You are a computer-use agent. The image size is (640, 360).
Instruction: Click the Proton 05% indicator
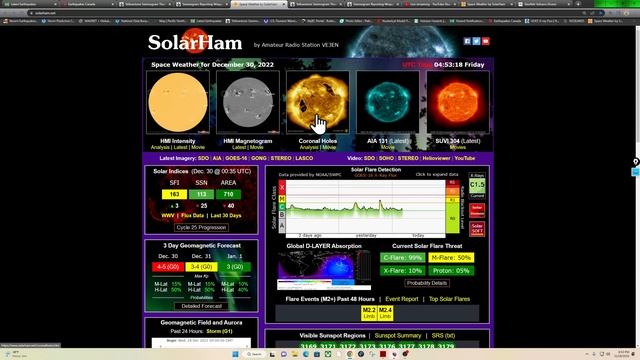pyautogui.click(x=451, y=271)
